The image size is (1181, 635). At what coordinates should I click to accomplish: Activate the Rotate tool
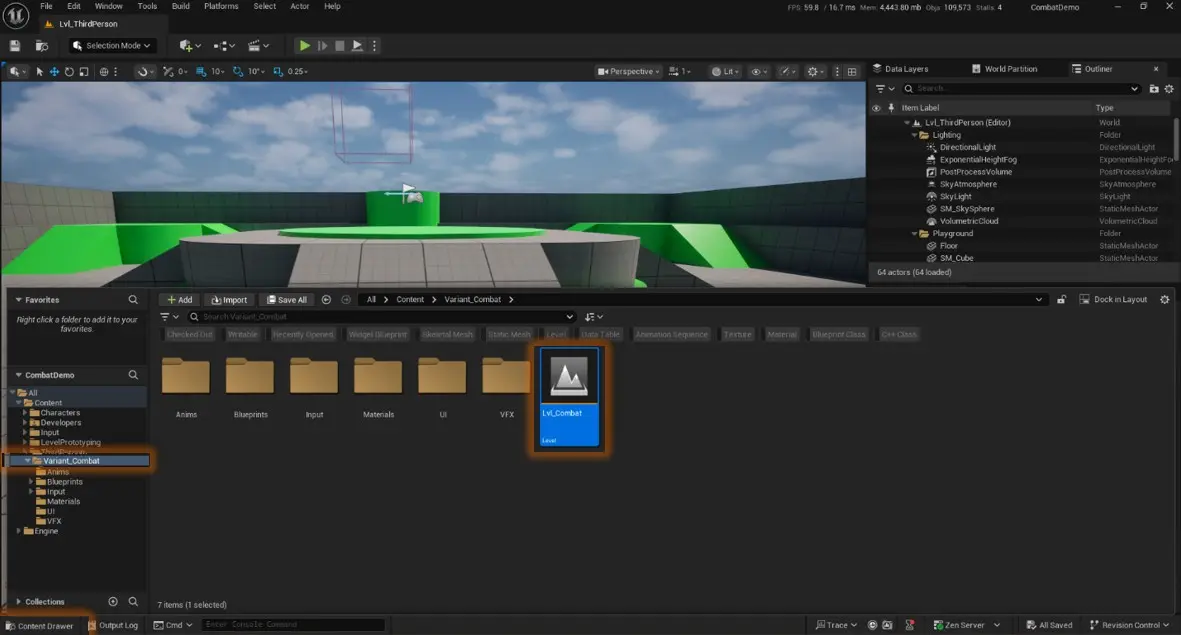coord(69,71)
